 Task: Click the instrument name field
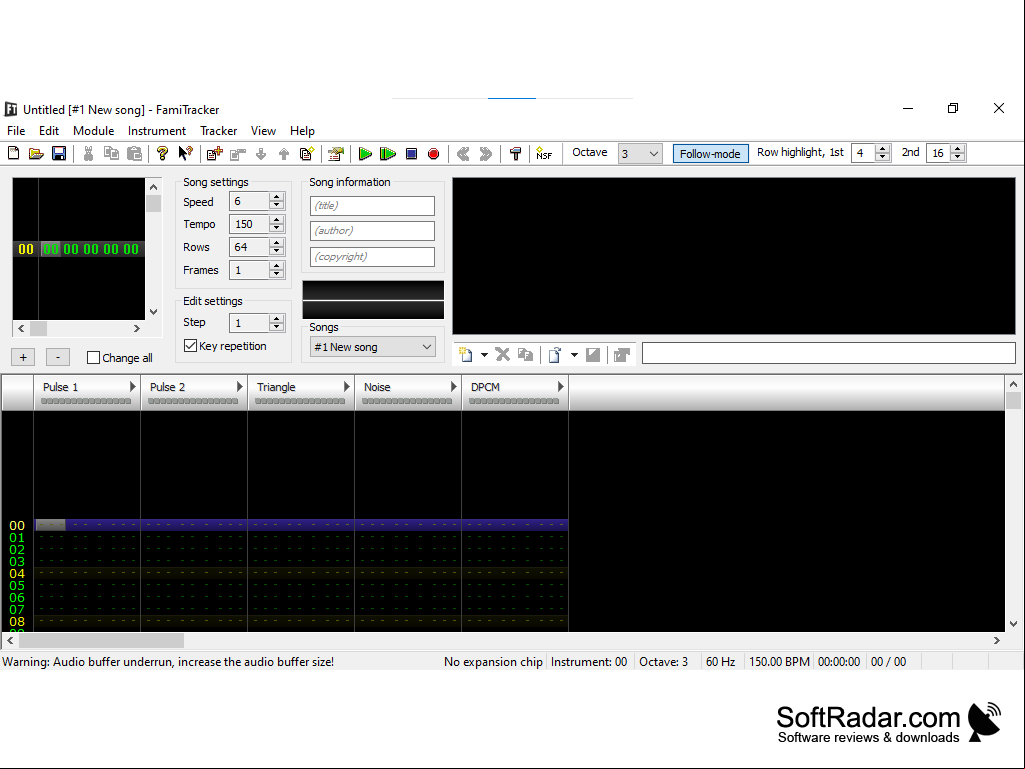828,353
